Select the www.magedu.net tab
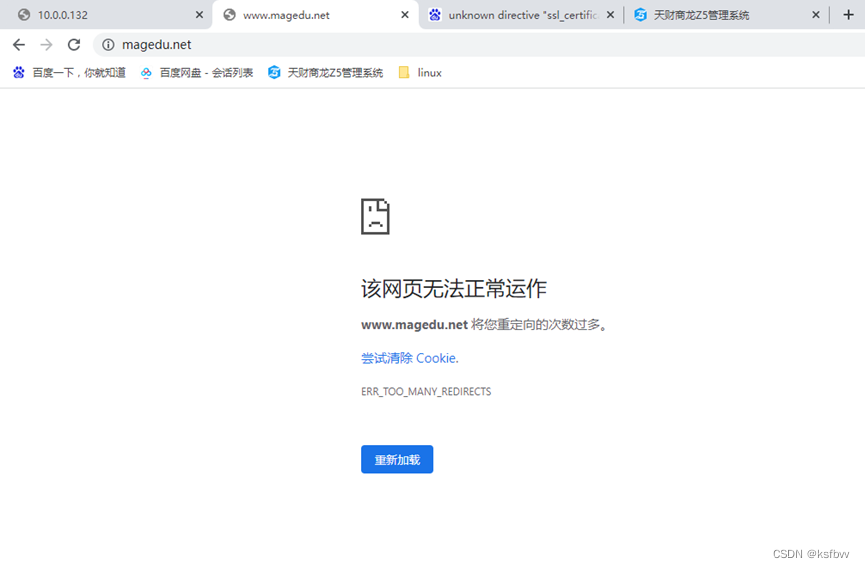The image size is (865, 568). coord(314,15)
